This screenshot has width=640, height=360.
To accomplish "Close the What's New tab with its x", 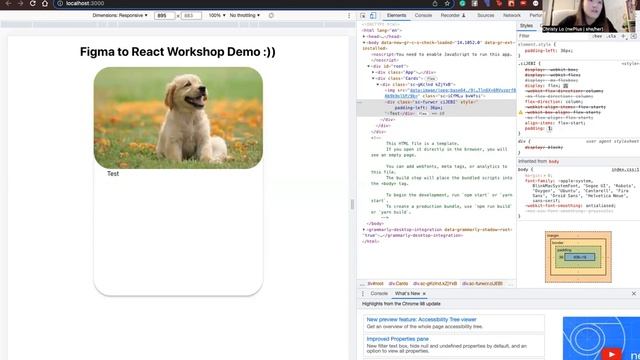I will [x=424, y=293].
